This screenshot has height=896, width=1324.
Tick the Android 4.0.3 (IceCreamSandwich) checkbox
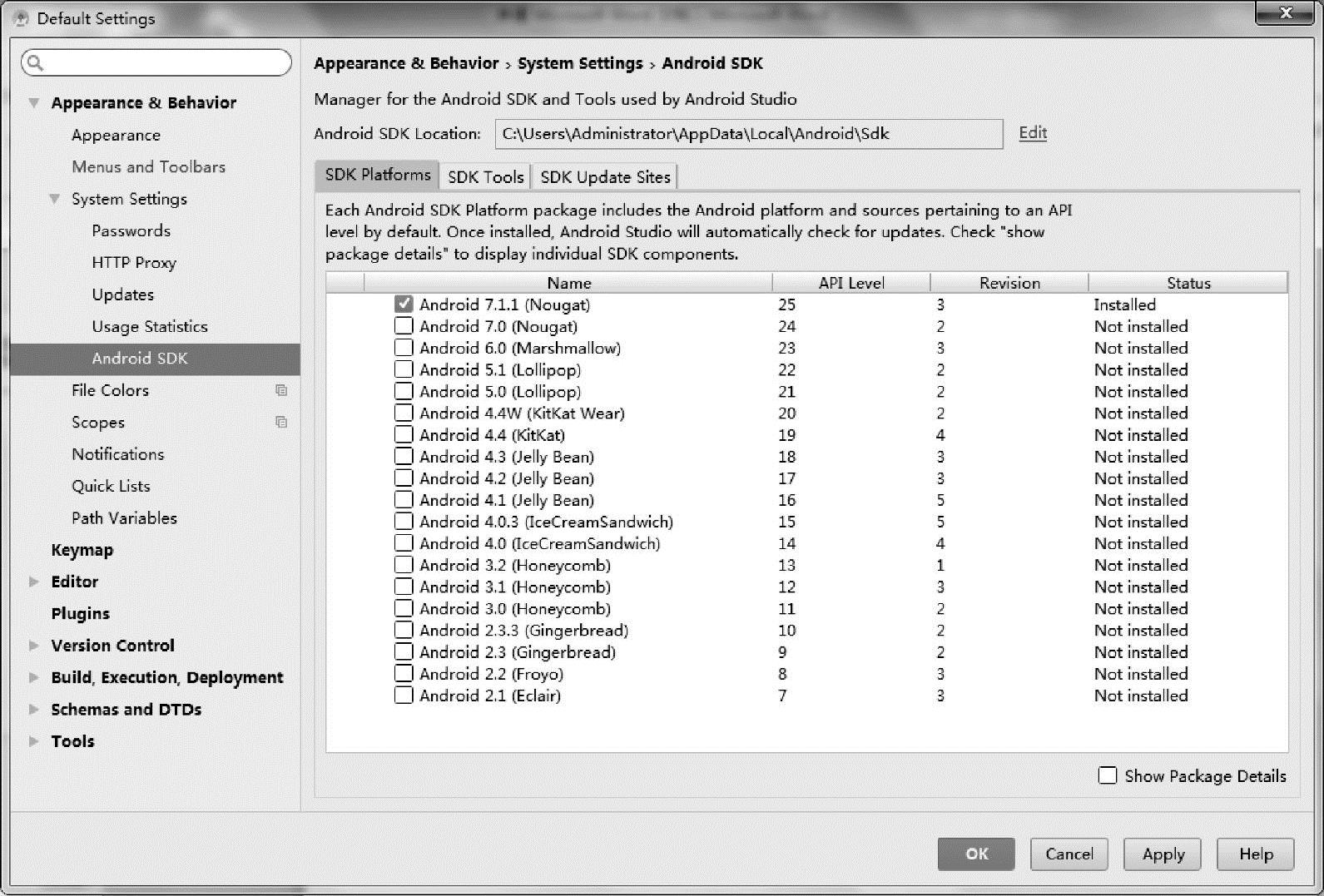[x=404, y=522]
